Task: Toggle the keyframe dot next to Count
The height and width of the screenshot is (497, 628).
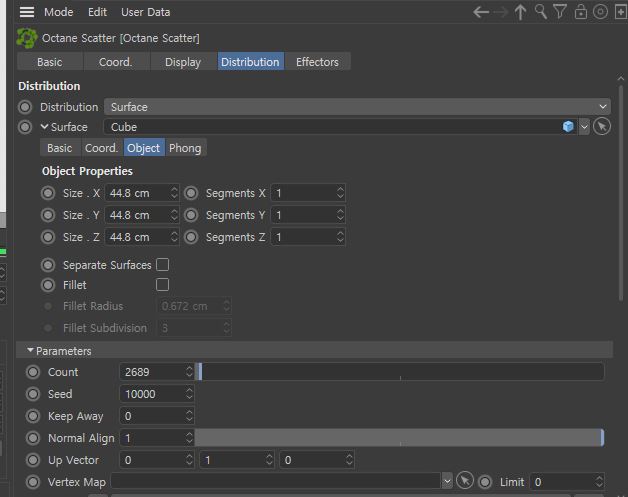Action: tap(33, 372)
